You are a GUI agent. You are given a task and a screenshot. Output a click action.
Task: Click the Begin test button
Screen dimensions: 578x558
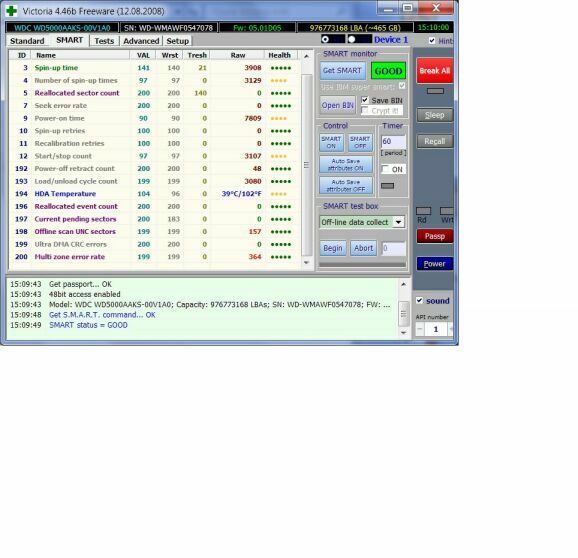(x=332, y=248)
